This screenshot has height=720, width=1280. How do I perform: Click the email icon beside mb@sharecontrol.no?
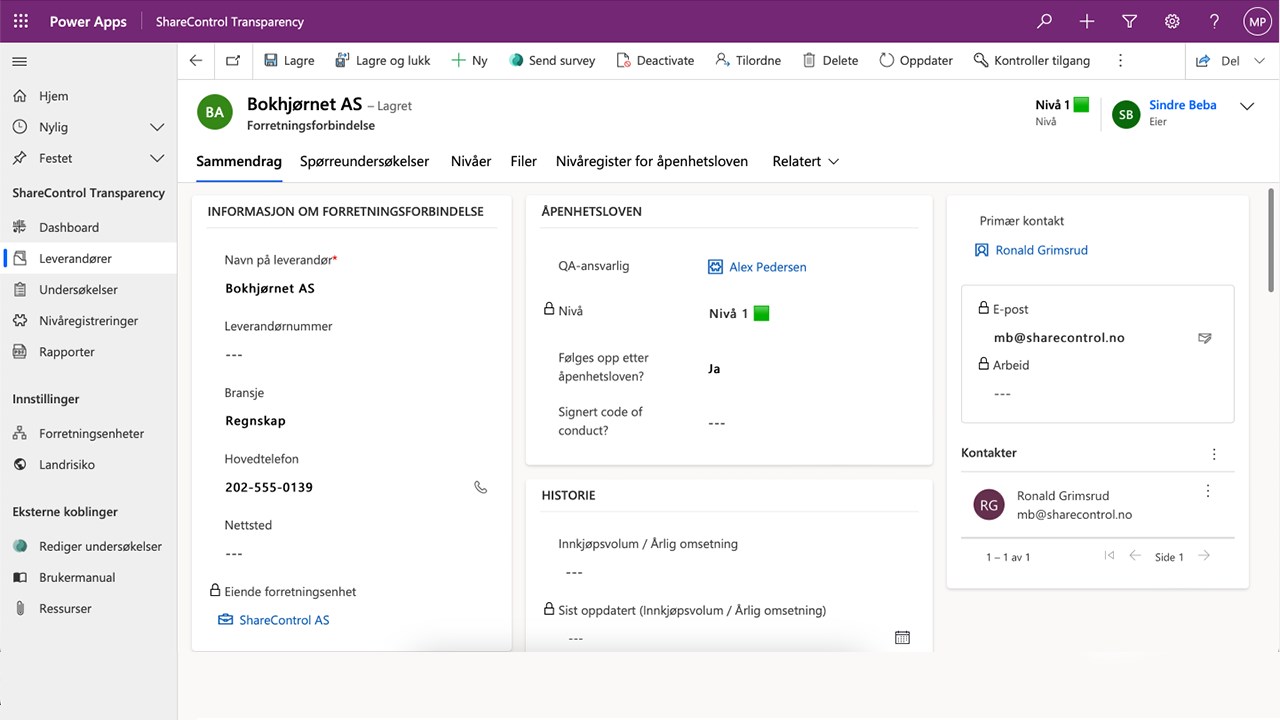pos(1205,338)
